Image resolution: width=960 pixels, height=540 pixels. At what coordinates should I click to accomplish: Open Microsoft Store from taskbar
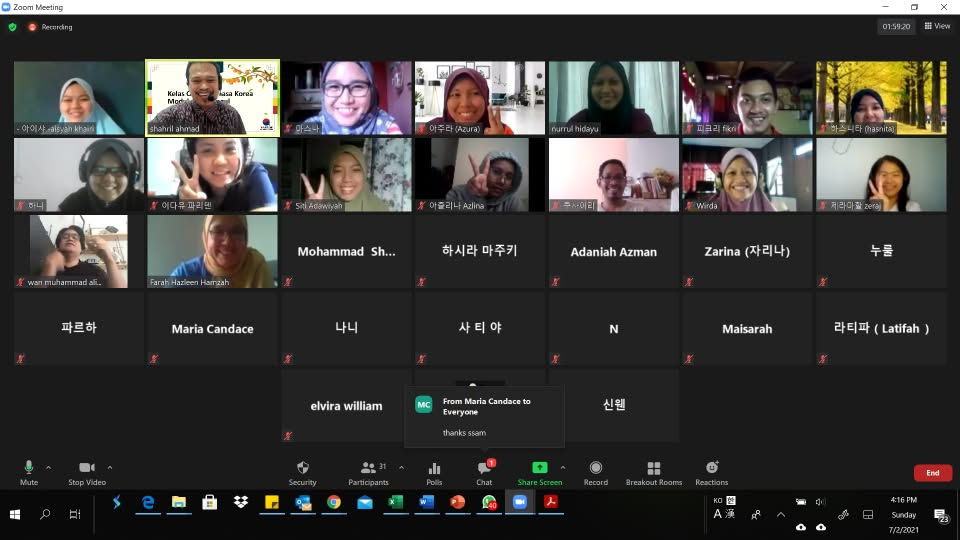coord(209,503)
